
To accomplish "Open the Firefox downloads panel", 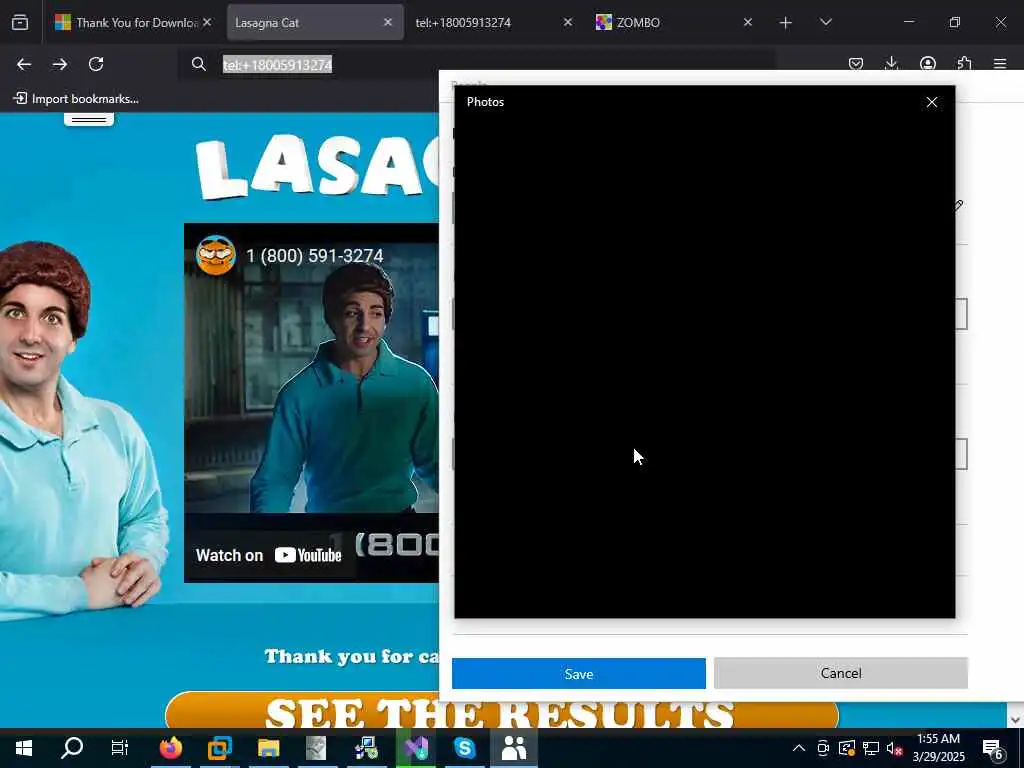I will pos(891,63).
